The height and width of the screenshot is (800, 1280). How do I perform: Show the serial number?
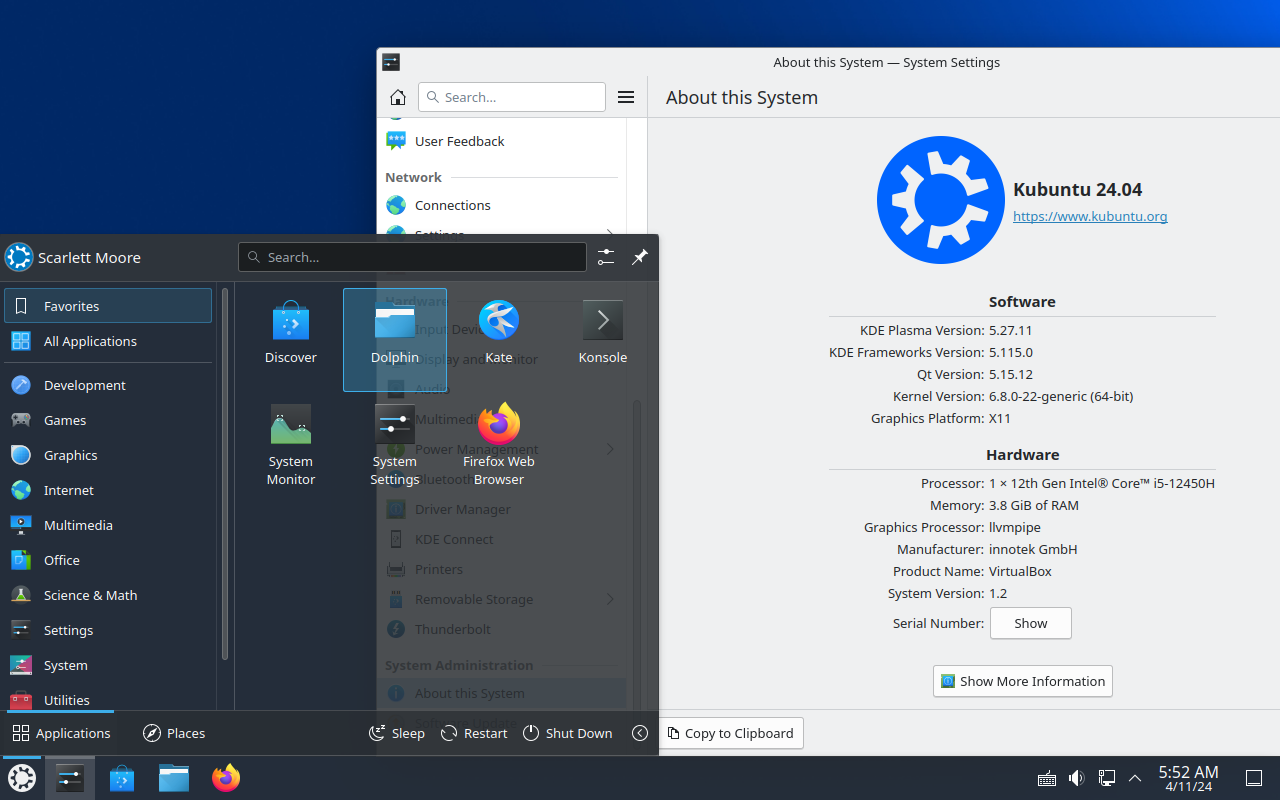(x=1031, y=623)
